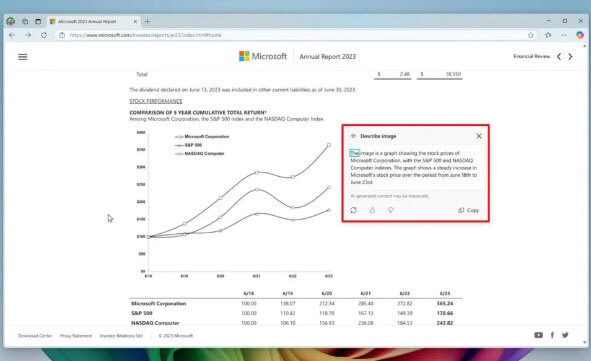Open a new browser tab
The height and width of the screenshot is (361, 591).
(x=147, y=21)
